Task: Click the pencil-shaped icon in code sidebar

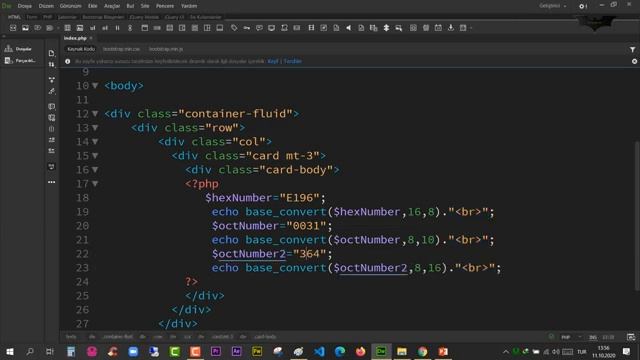Action: (51, 91)
